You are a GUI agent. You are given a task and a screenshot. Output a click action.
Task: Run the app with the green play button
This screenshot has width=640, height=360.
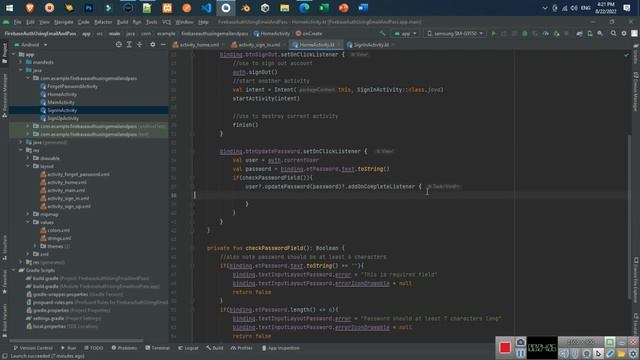(x=493, y=33)
